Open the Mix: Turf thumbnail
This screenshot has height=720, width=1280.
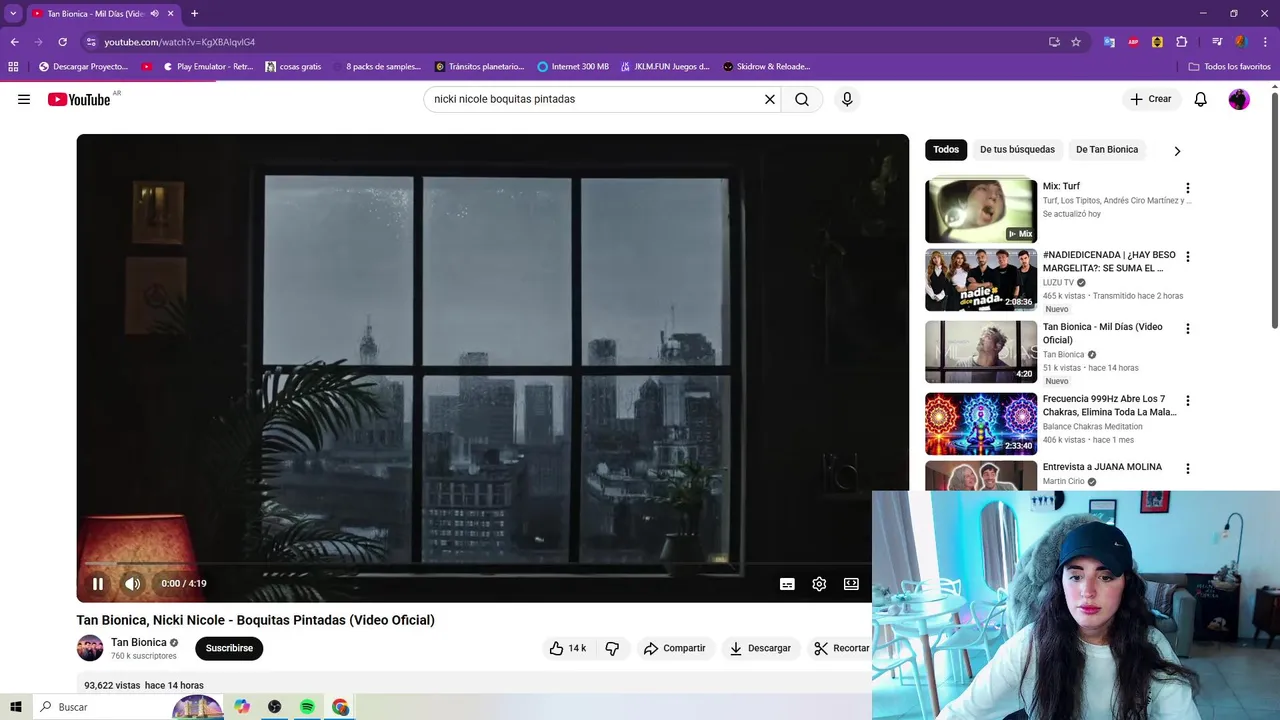(x=981, y=211)
